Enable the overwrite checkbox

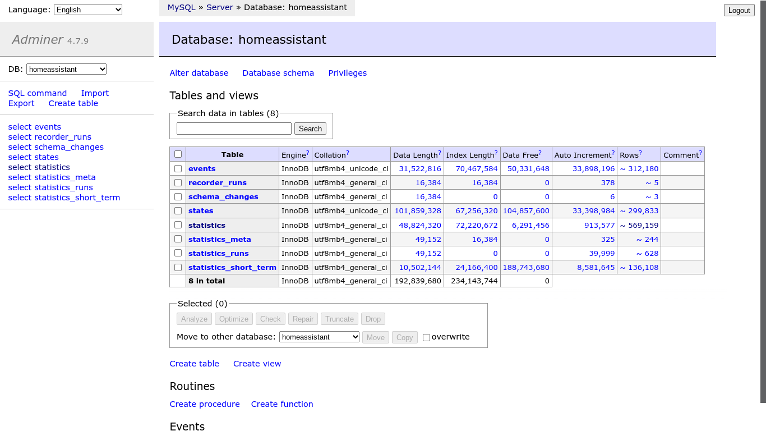427,338
